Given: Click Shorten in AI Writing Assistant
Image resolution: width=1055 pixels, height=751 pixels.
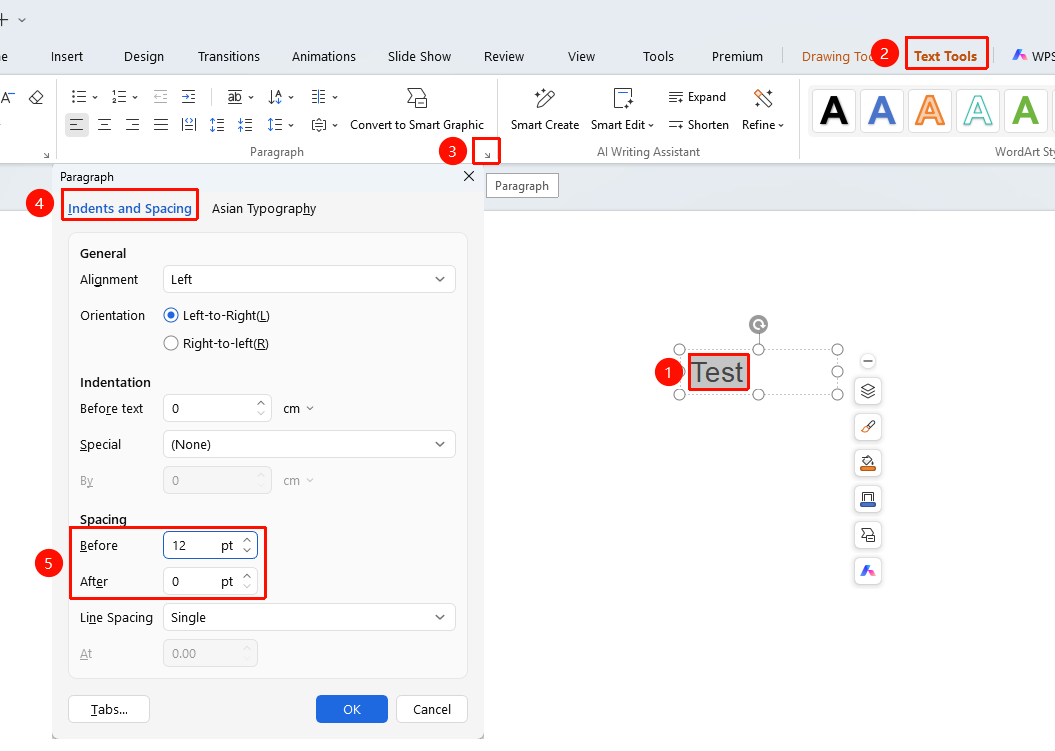Looking at the screenshot, I should tap(698, 124).
